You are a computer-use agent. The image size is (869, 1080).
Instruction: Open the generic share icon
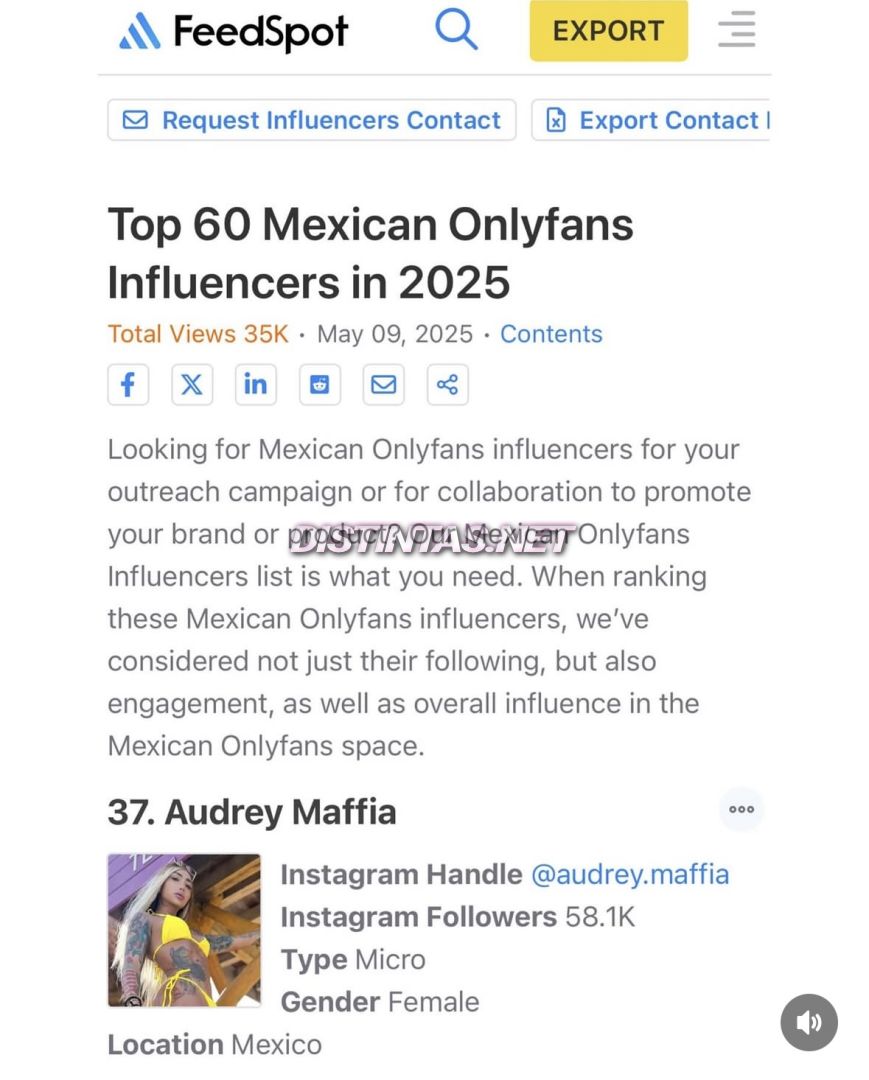click(x=448, y=384)
